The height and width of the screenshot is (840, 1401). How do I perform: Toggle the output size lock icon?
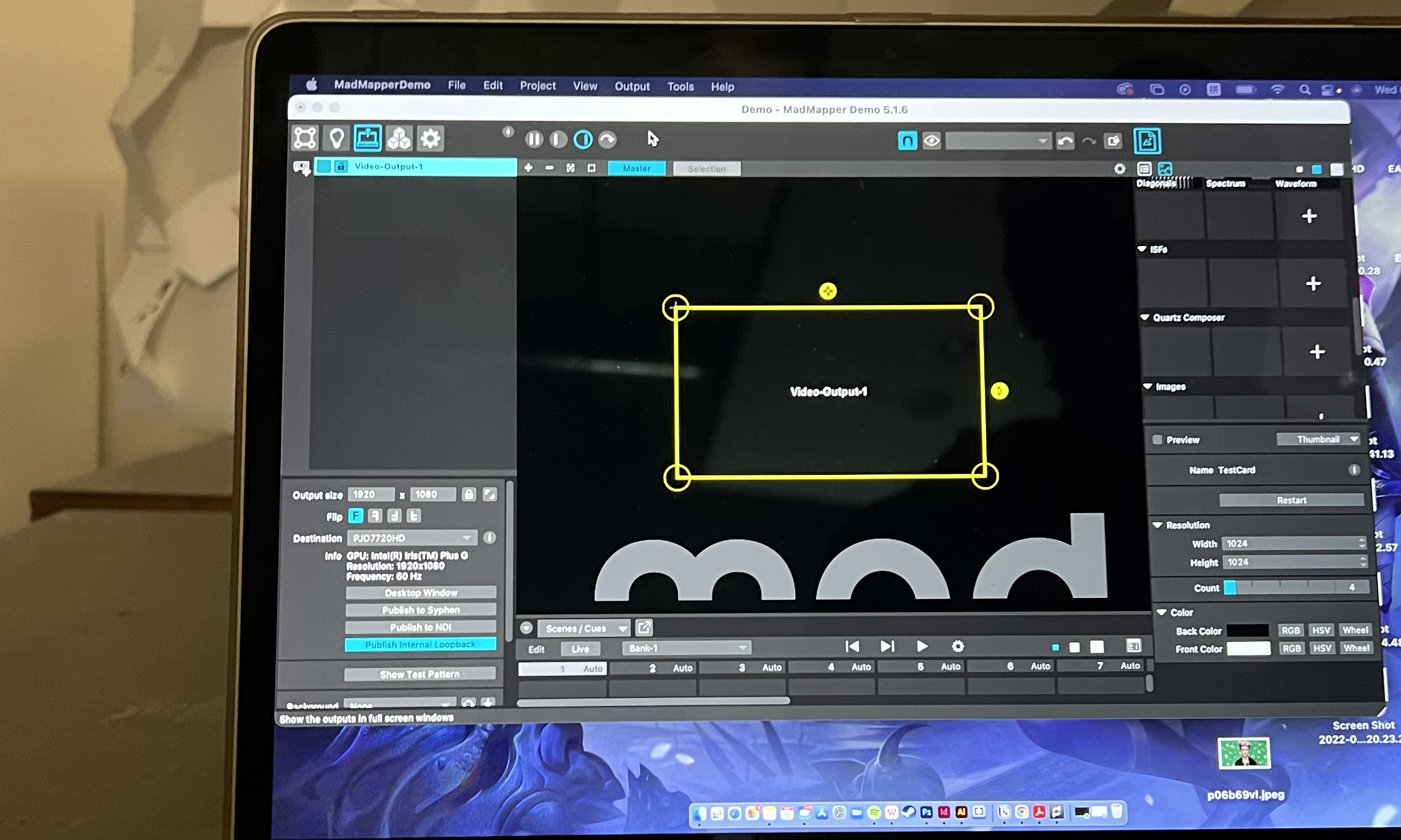pyautogui.click(x=468, y=495)
